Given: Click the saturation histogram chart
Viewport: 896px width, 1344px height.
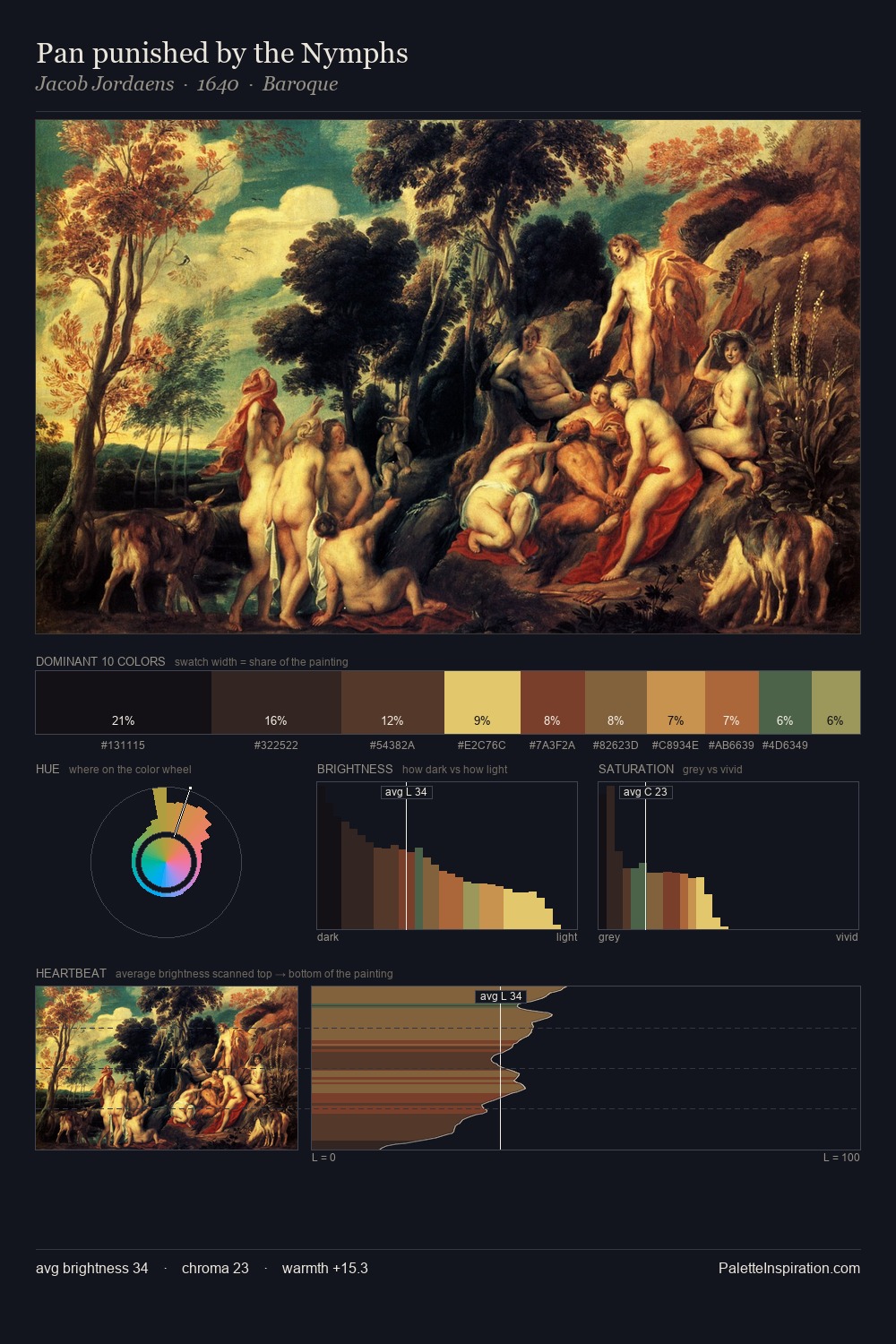Looking at the screenshot, I should 728,856.
